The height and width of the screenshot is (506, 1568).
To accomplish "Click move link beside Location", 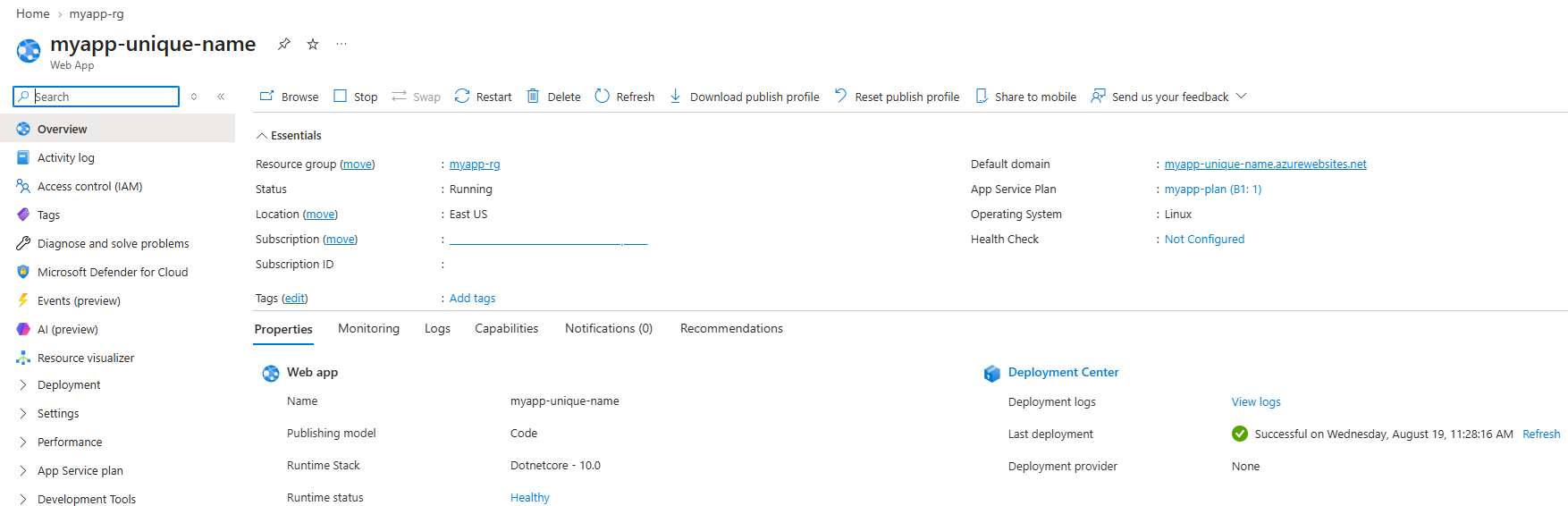I will click(320, 214).
